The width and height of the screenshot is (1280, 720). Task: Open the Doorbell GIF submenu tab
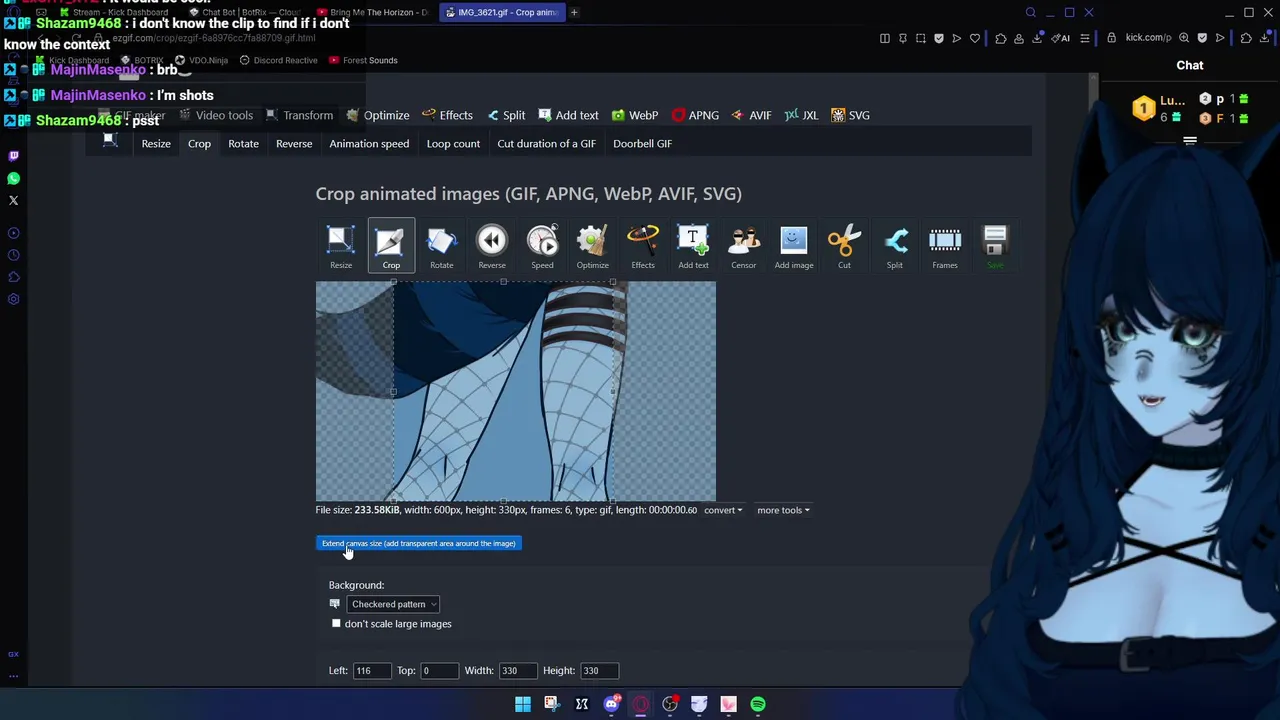pos(642,143)
